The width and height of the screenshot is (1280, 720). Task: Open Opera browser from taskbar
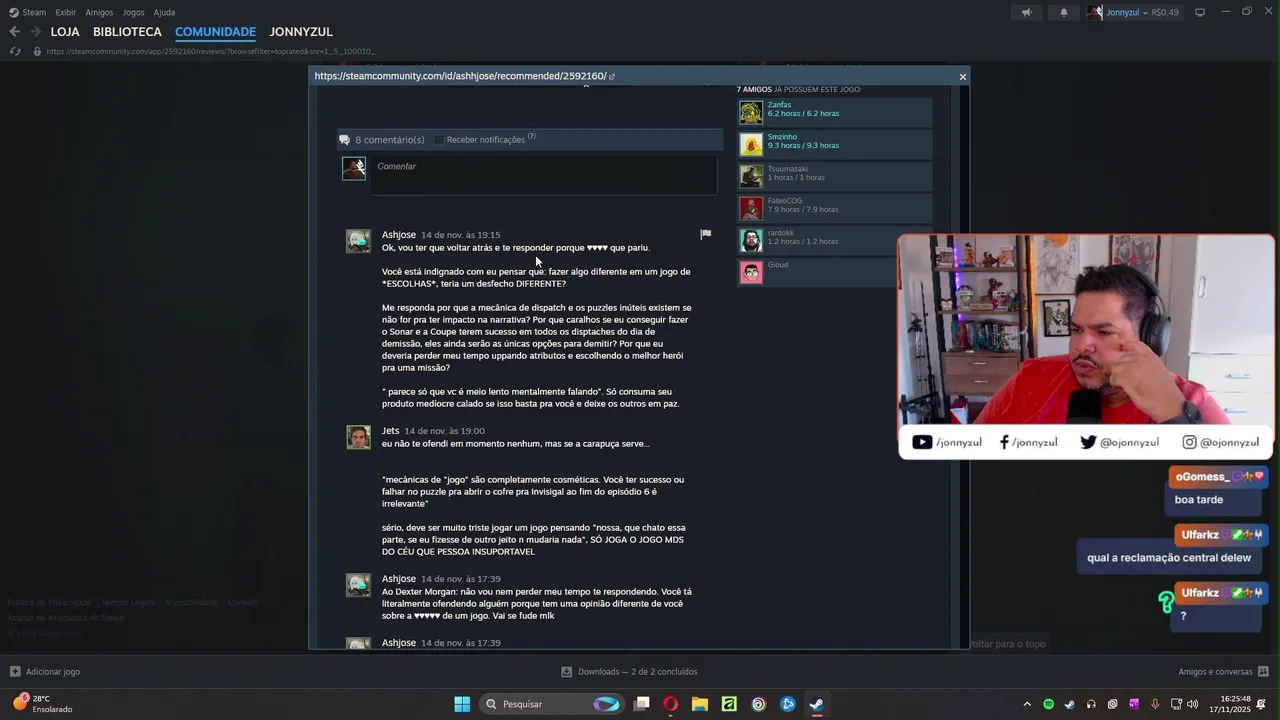point(670,704)
